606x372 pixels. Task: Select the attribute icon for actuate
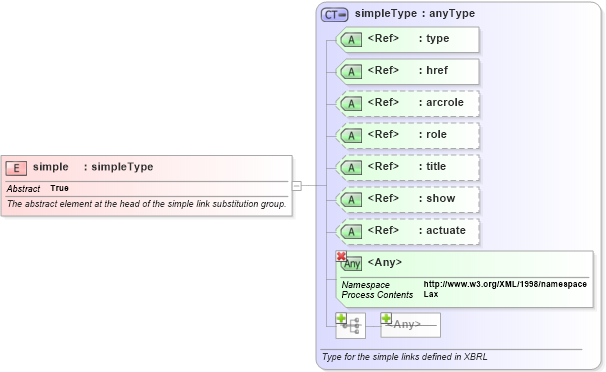[351, 231]
